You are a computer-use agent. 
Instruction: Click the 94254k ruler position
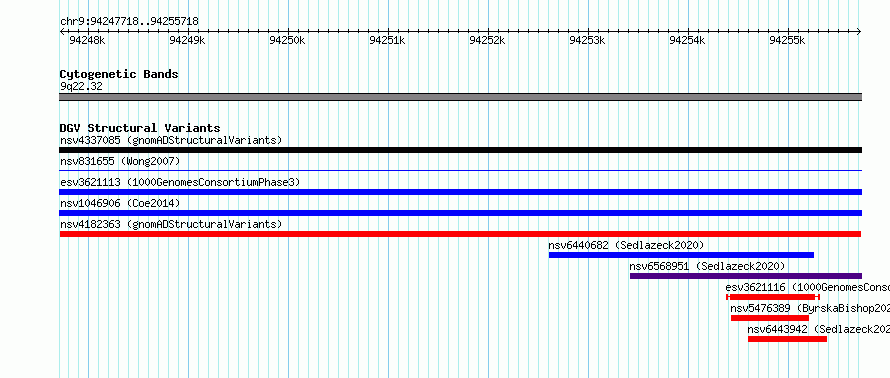(687, 40)
